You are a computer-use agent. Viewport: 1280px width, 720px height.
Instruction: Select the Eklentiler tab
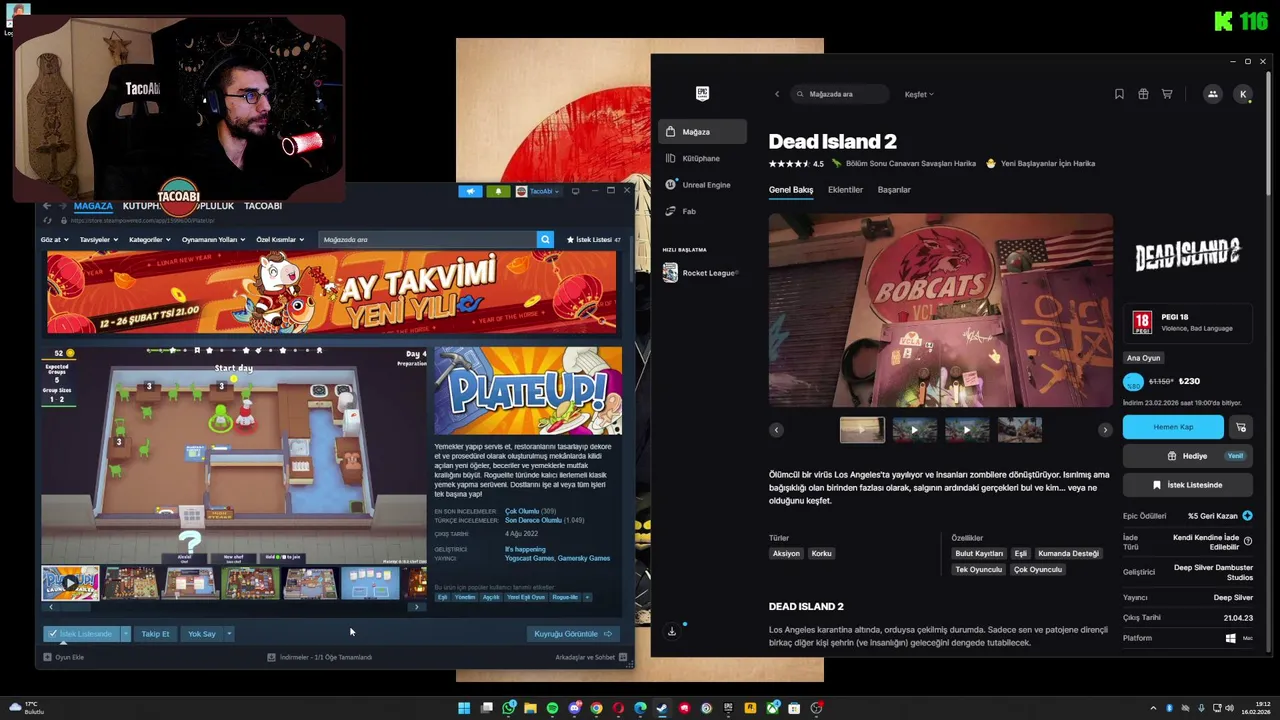(845, 190)
